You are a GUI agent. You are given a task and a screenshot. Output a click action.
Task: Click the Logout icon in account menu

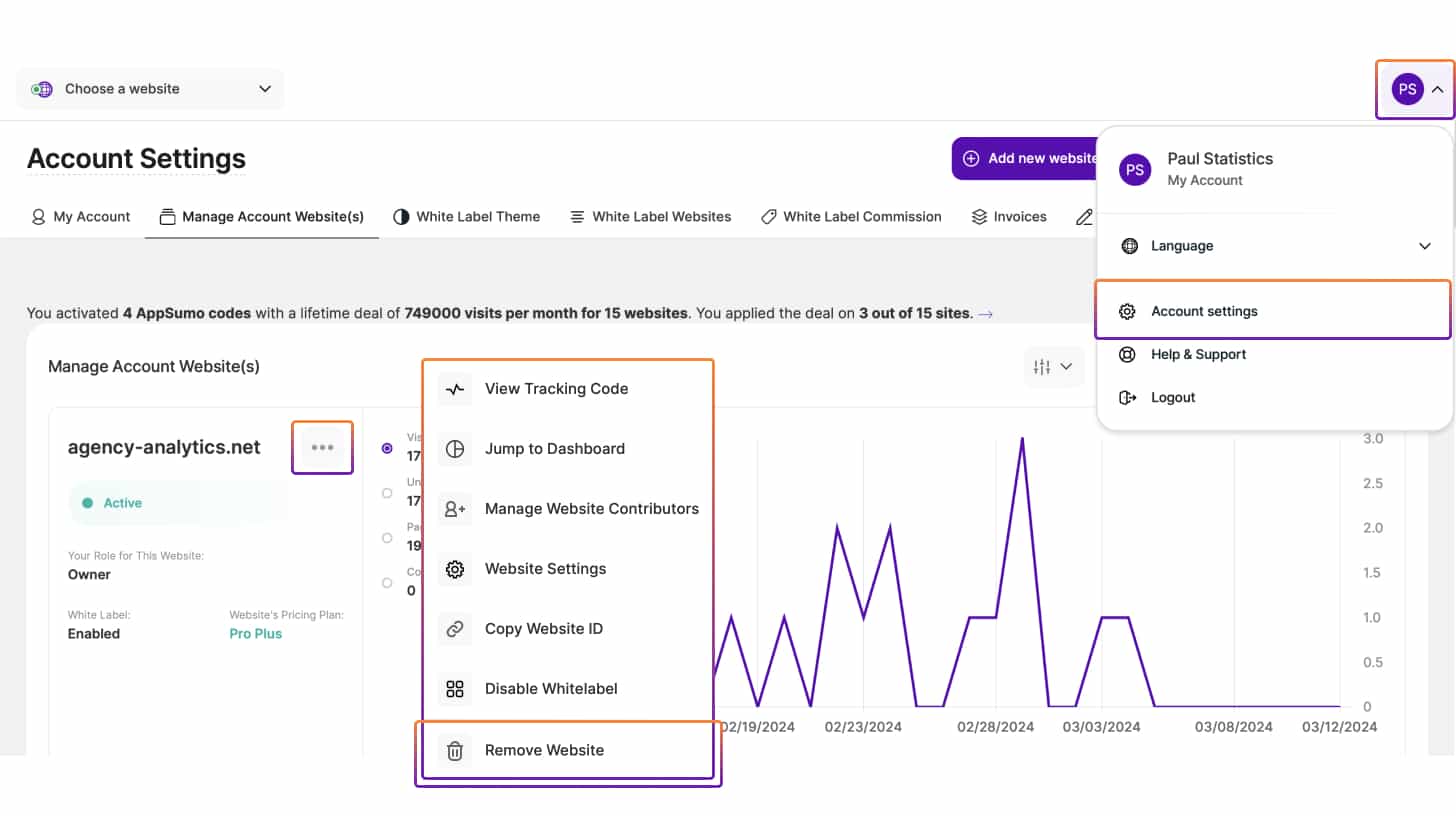click(x=1128, y=397)
